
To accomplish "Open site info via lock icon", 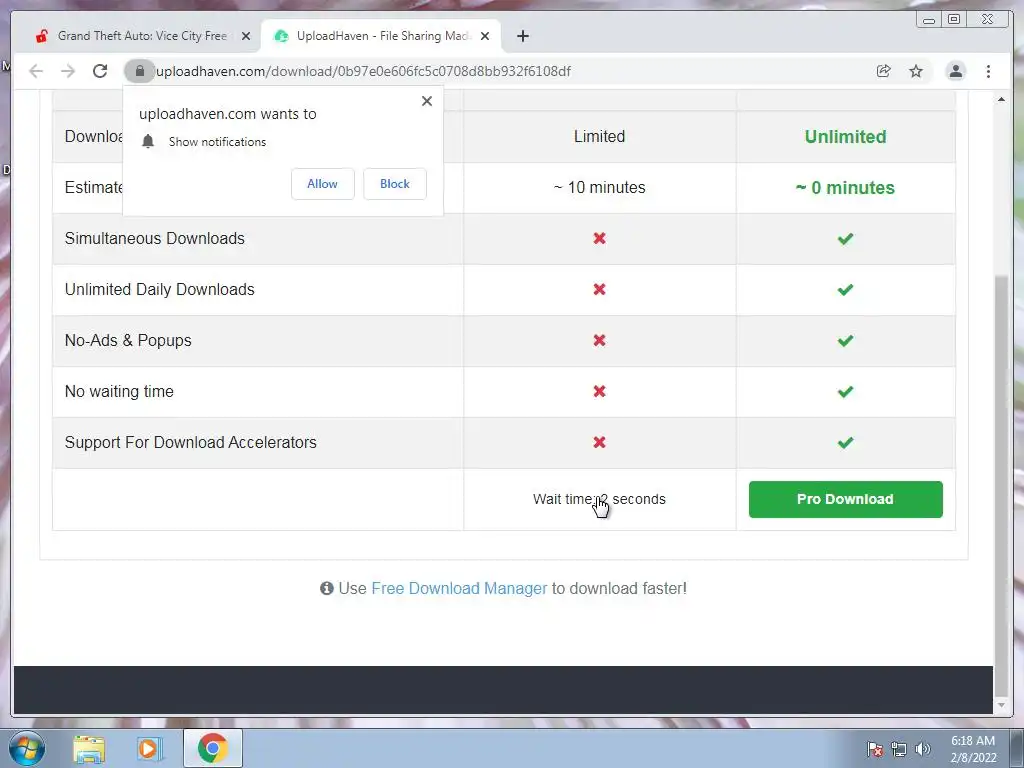I will (x=139, y=71).
